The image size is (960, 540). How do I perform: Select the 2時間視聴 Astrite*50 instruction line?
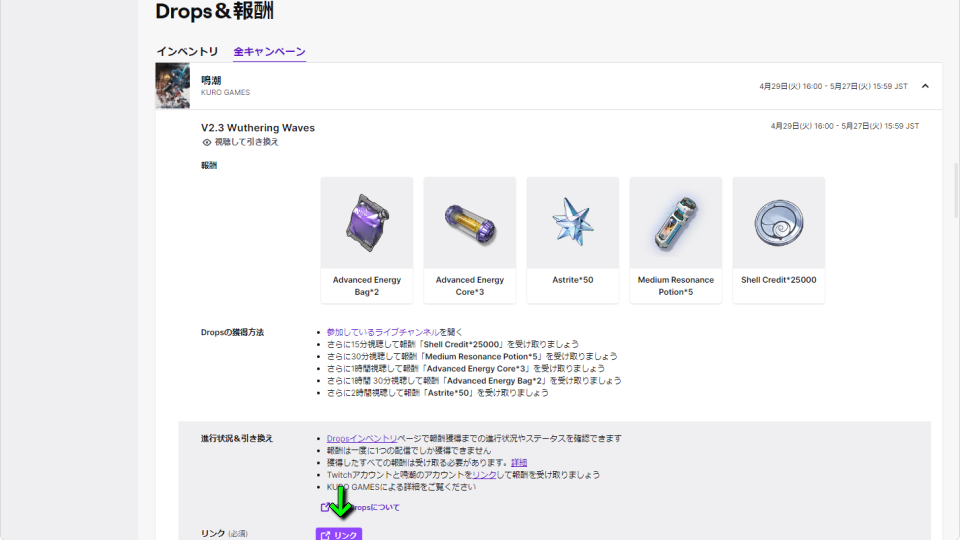tap(437, 393)
